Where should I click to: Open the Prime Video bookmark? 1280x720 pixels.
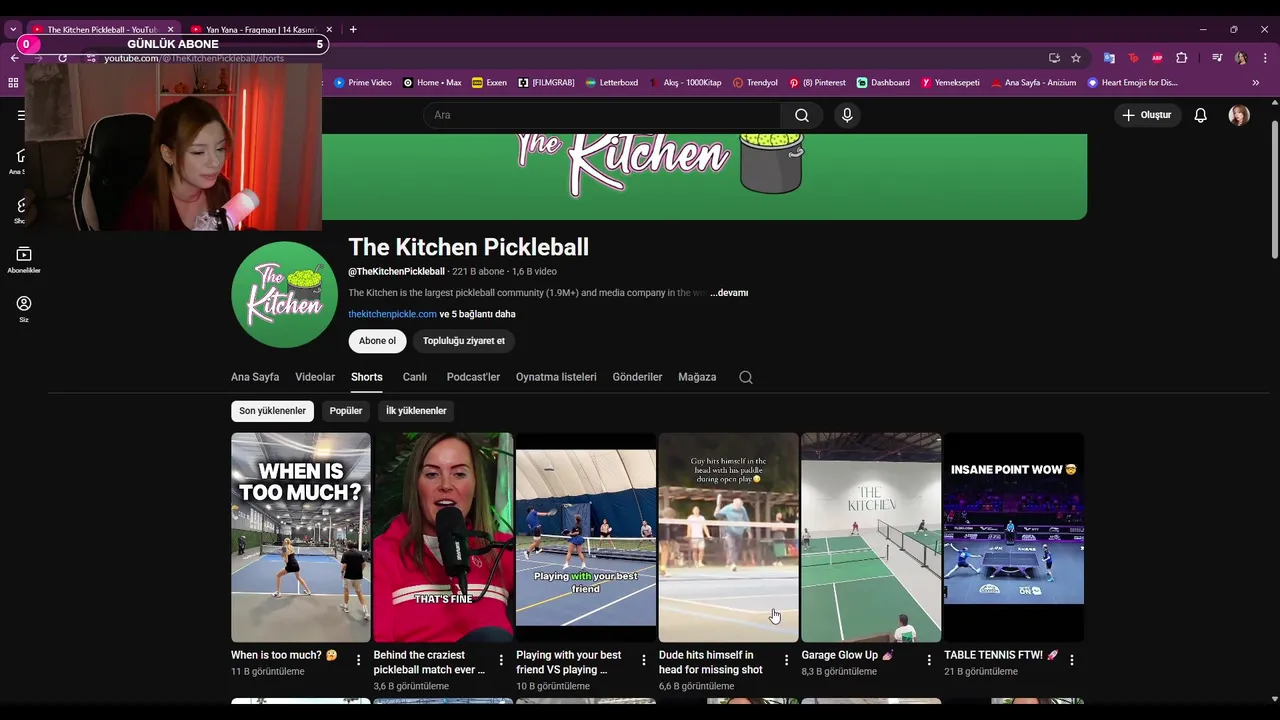point(363,83)
